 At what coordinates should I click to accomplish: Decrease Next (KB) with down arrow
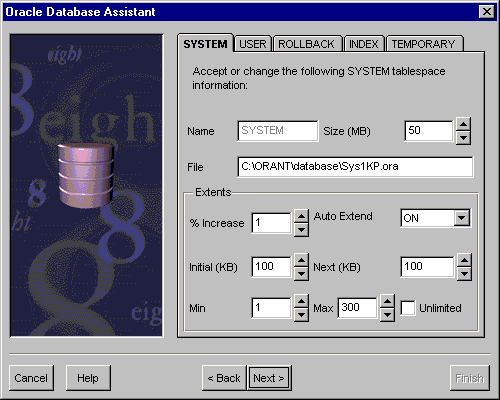click(464, 274)
